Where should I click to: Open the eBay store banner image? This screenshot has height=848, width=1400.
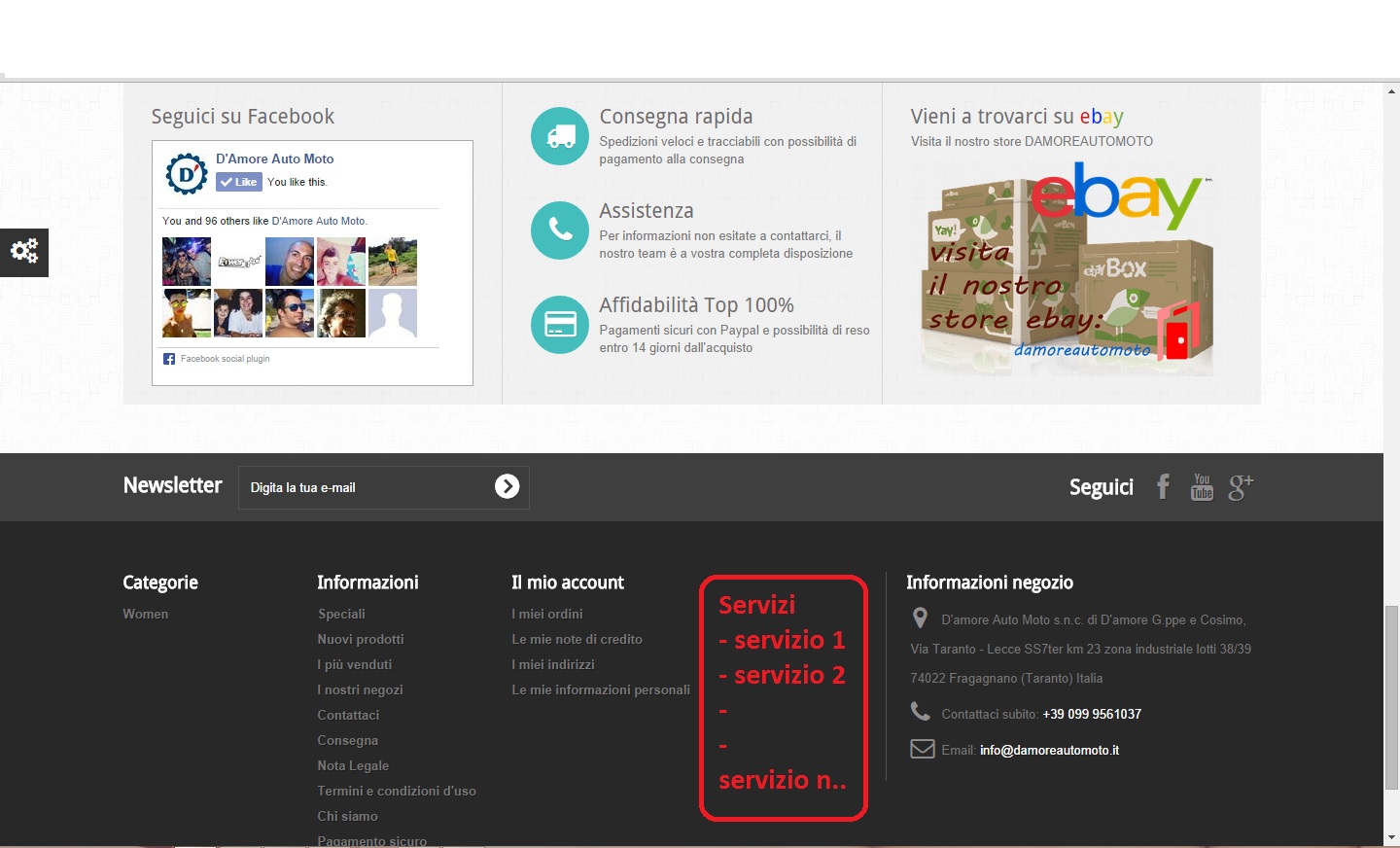tap(1067, 268)
